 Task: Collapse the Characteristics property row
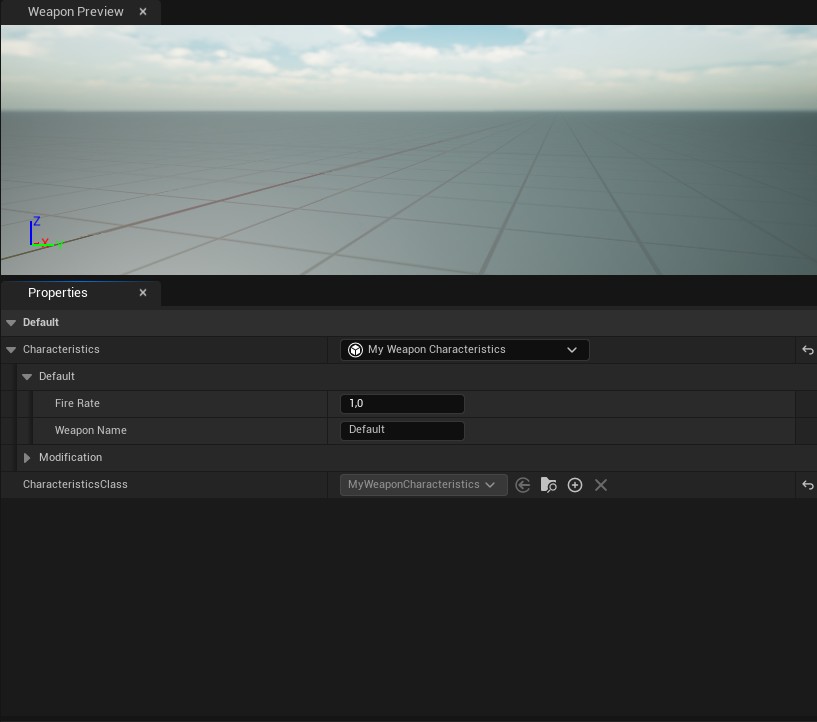[11, 350]
